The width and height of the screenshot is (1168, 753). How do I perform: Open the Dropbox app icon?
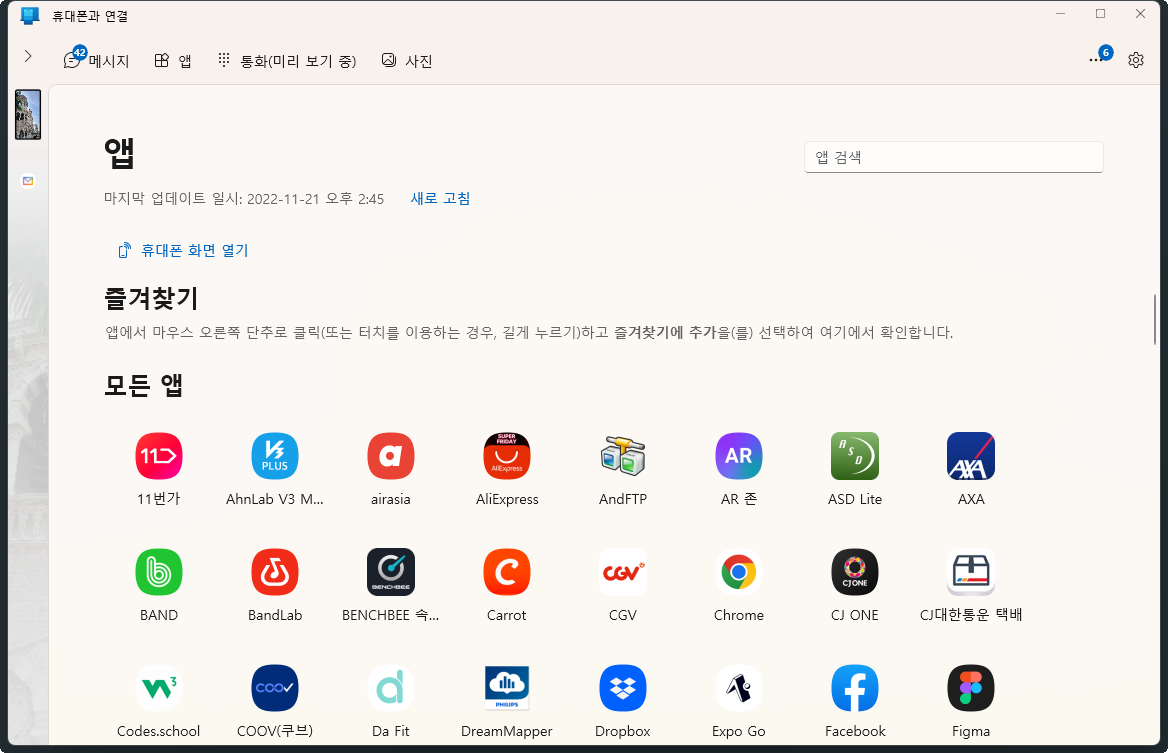tap(623, 688)
